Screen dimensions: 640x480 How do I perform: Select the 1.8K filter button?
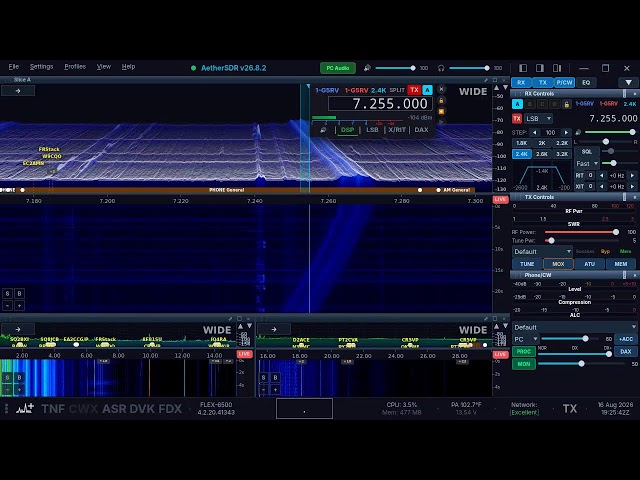pos(521,143)
